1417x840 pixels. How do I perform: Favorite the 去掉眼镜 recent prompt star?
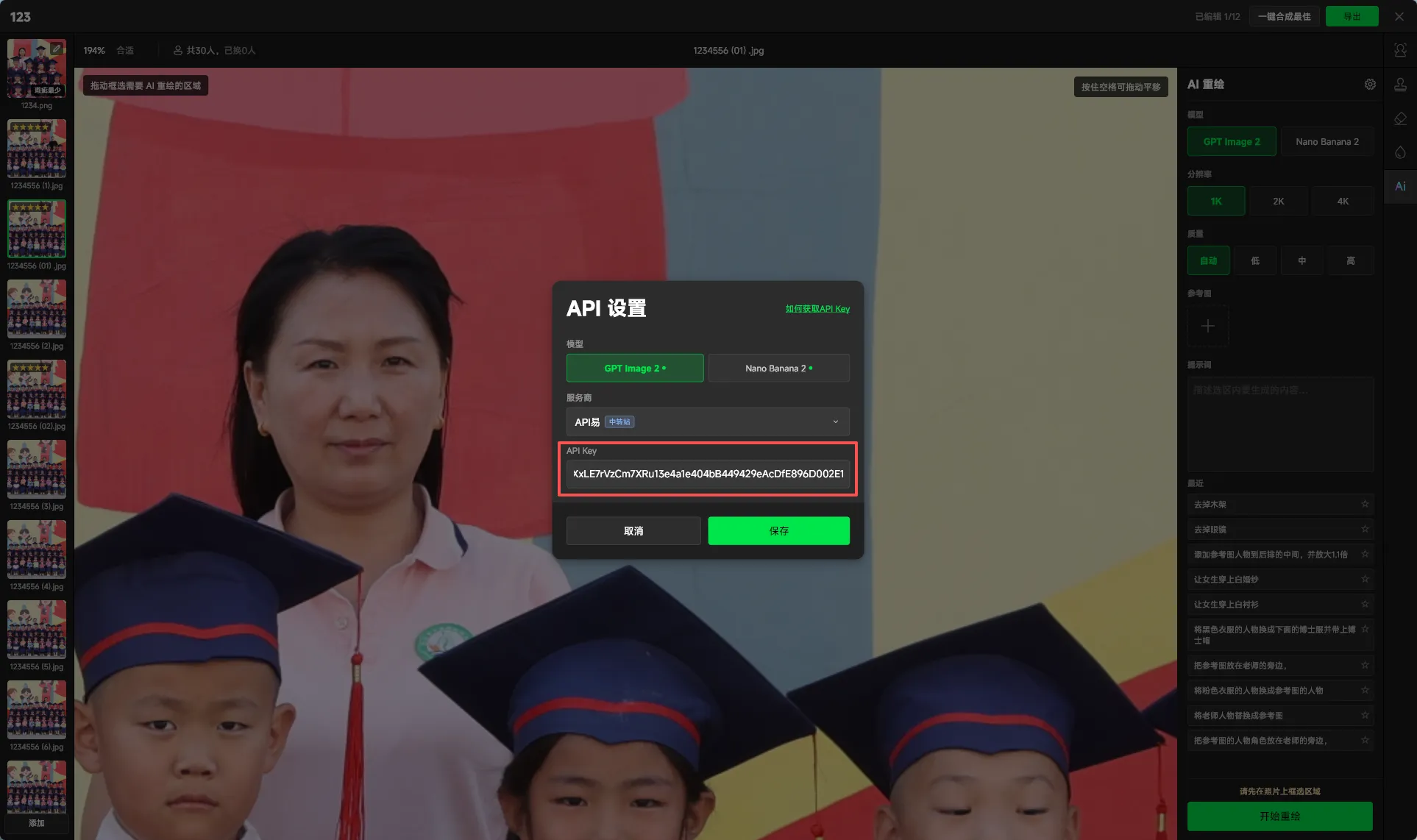tap(1365, 529)
